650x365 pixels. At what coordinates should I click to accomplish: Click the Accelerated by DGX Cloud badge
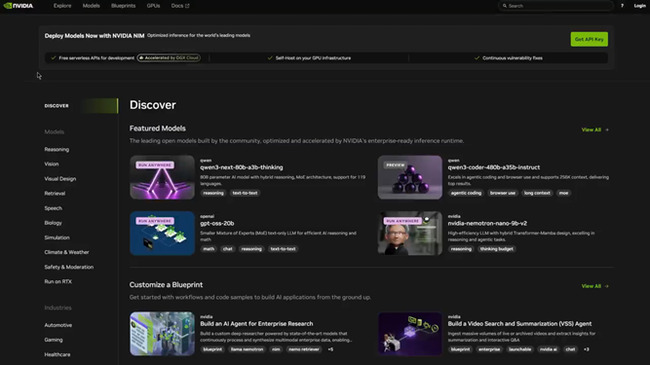click(x=169, y=58)
